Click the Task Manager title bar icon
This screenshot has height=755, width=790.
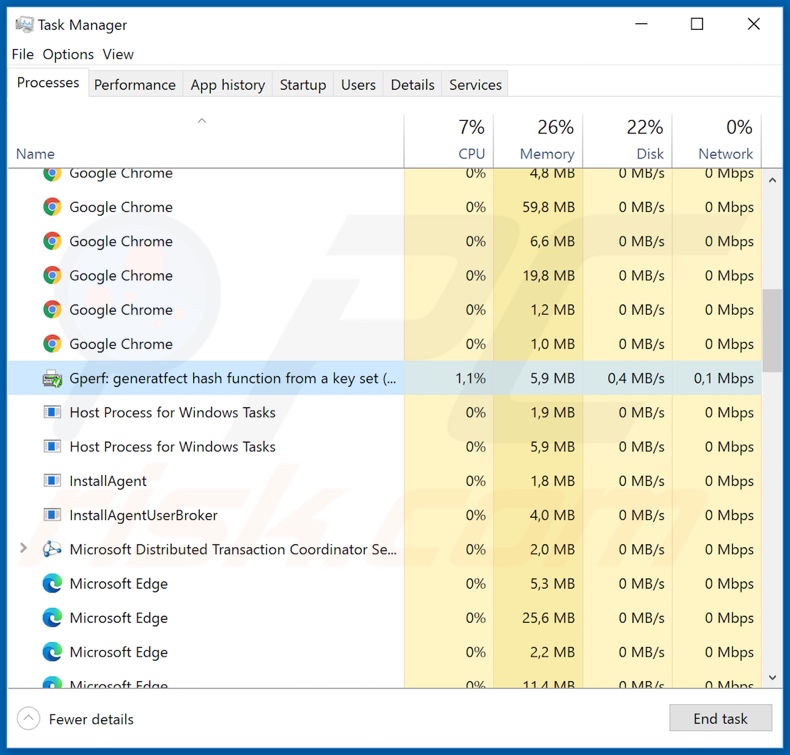(23, 24)
